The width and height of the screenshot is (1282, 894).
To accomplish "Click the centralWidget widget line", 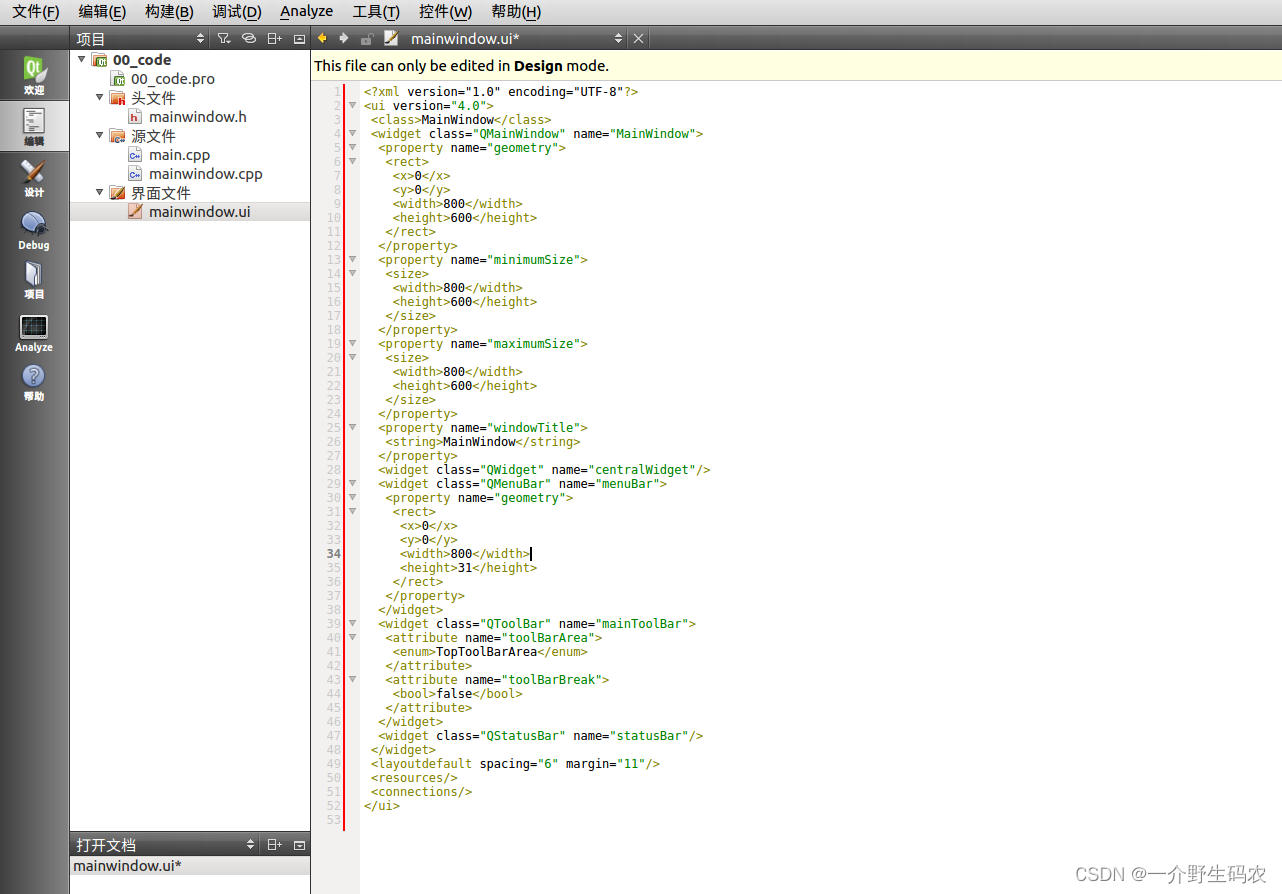I will 544,469.
